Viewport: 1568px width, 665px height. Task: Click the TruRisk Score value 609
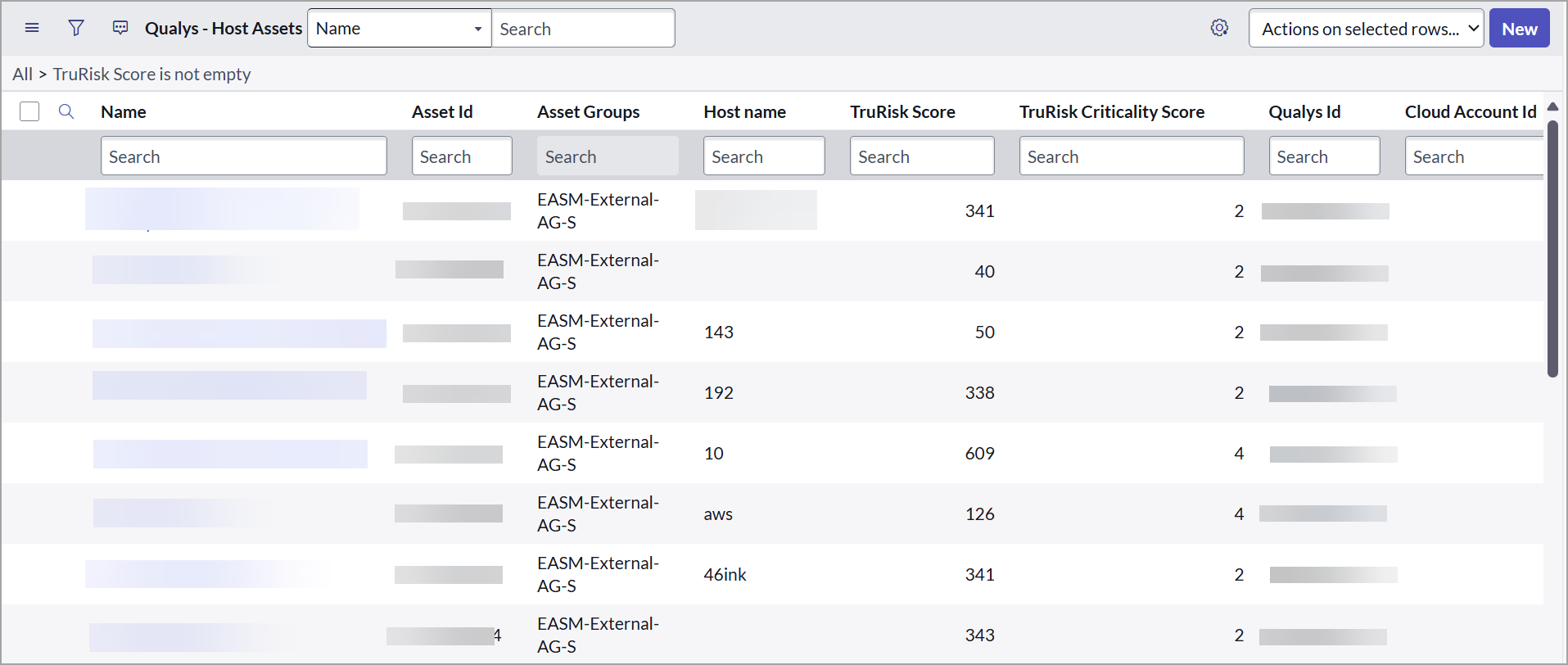coord(979,454)
